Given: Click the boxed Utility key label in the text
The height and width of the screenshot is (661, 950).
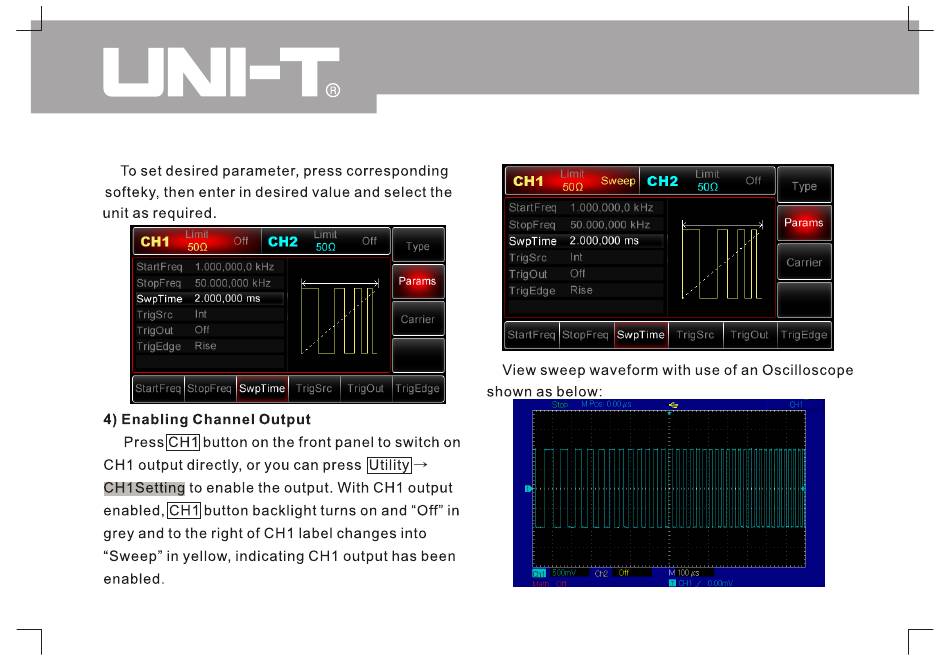Looking at the screenshot, I should tap(389, 465).
